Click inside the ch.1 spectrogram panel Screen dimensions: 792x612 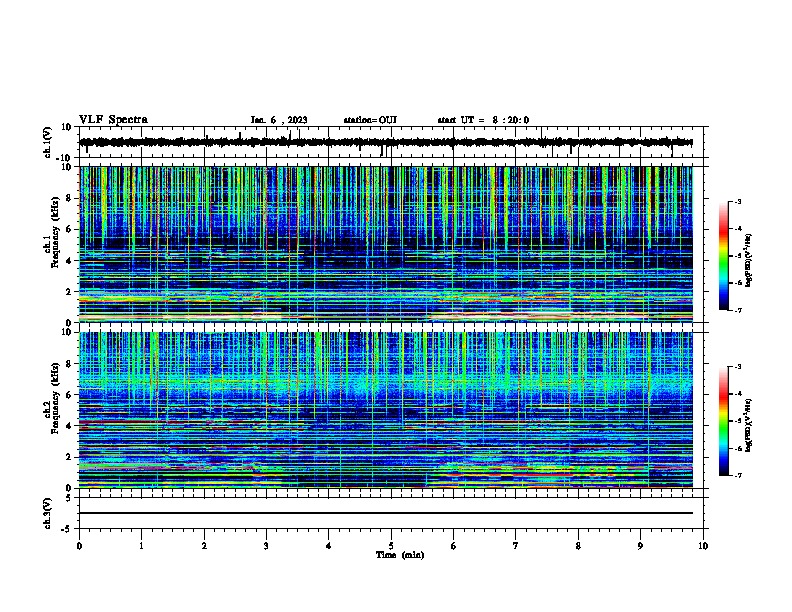[386, 244]
